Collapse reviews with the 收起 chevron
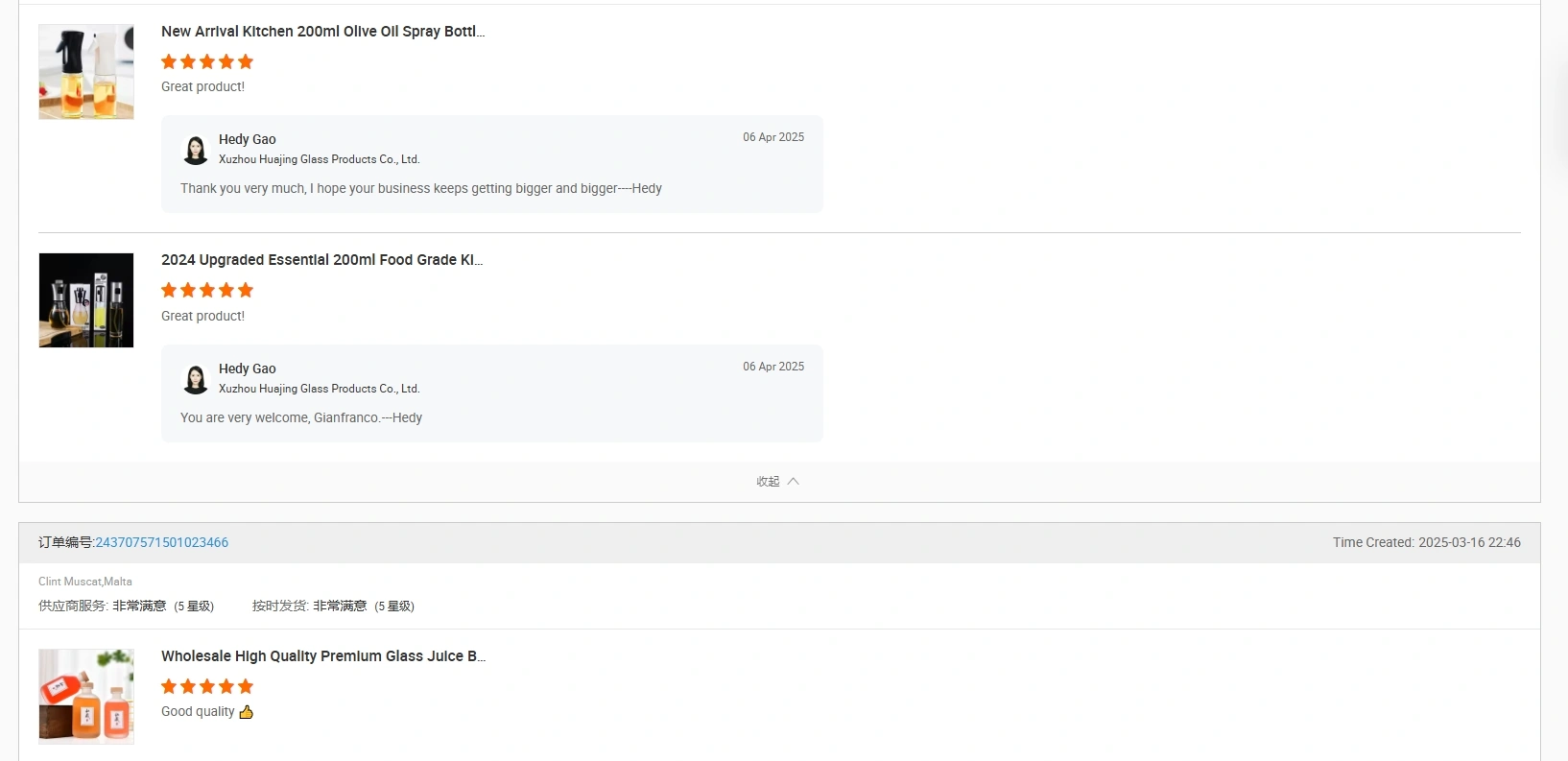The width and height of the screenshot is (1568, 761). point(794,482)
